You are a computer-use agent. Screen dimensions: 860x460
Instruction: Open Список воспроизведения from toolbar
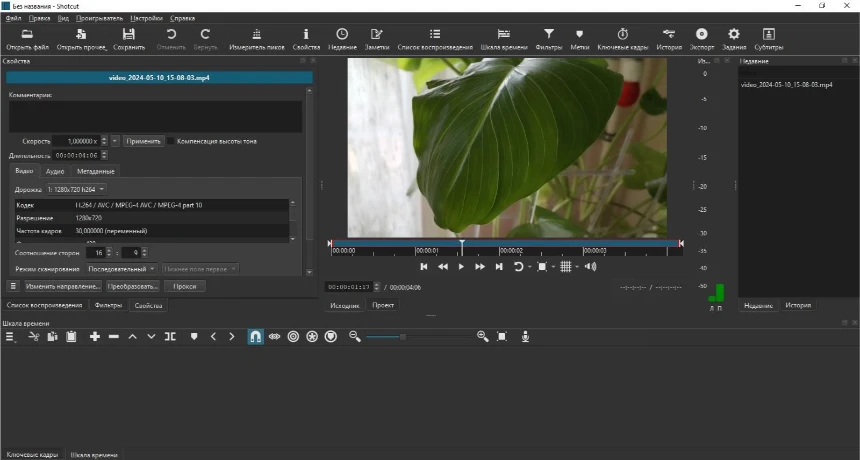click(435, 39)
